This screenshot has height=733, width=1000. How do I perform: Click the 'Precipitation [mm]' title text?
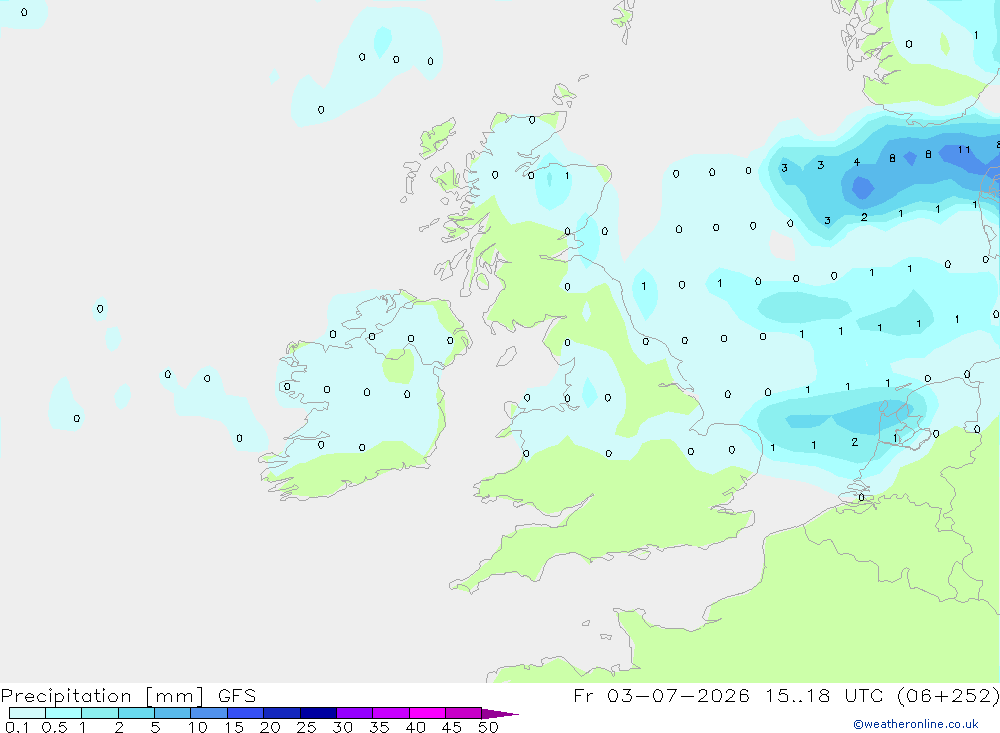pyautogui.click(x=102, y=696)
